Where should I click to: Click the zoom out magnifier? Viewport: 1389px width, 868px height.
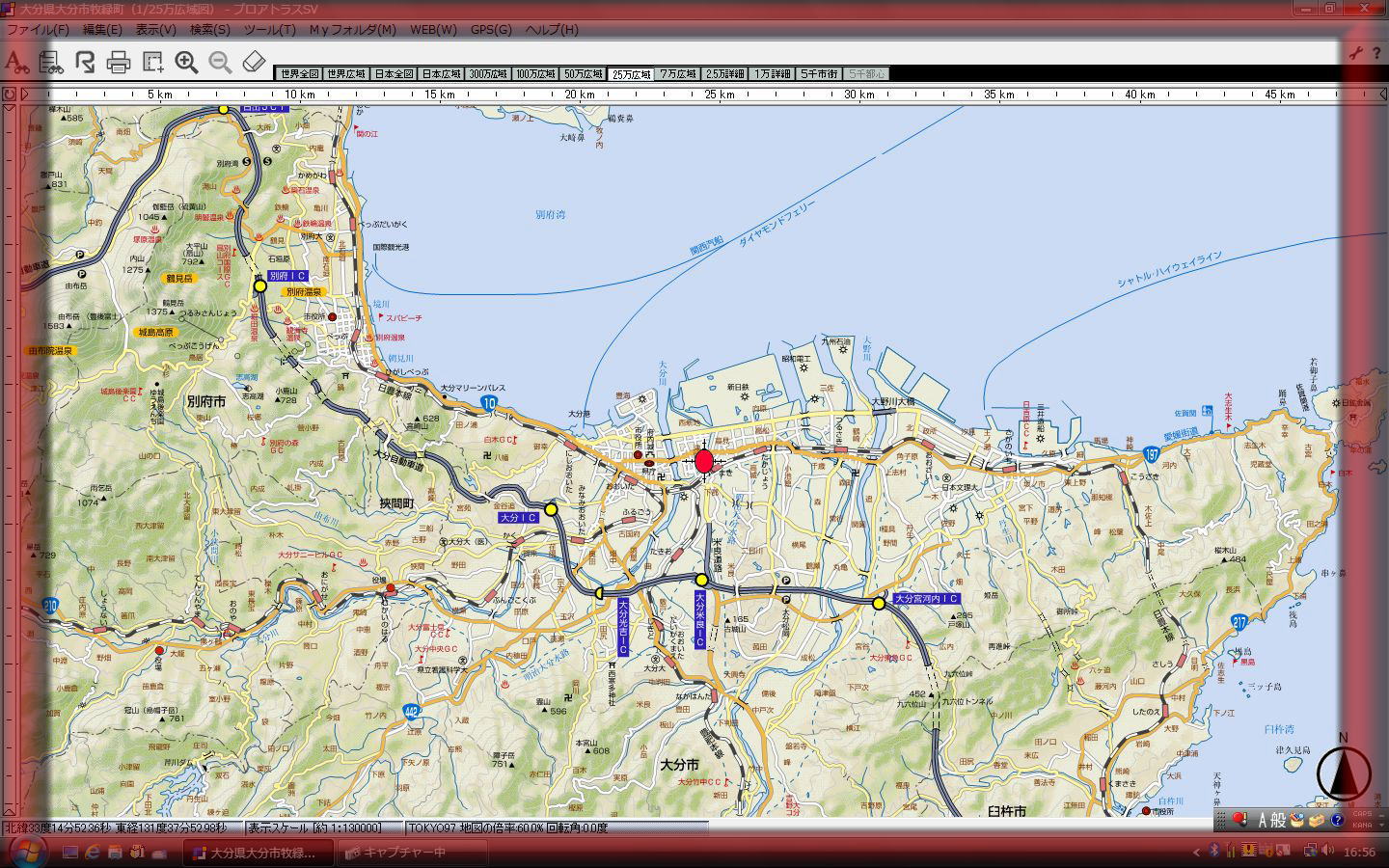click(x=220, y=63)
